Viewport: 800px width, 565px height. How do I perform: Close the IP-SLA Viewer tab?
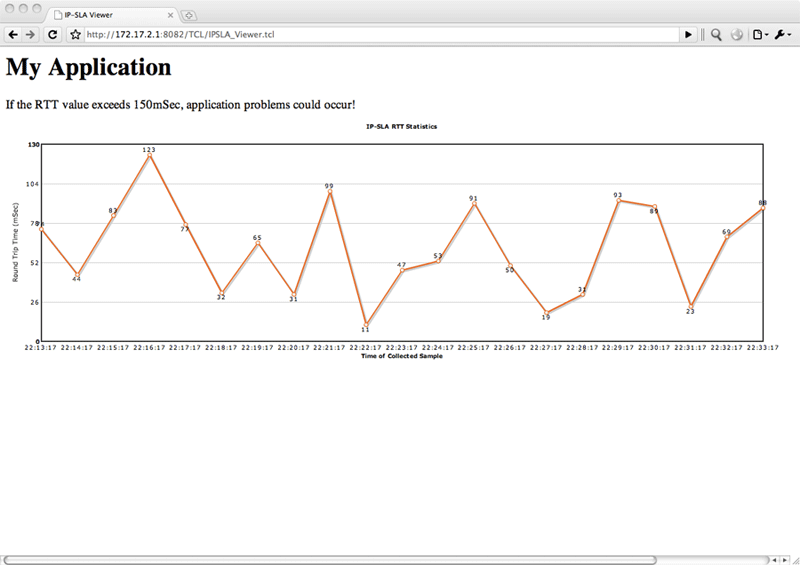pos(170,15)
